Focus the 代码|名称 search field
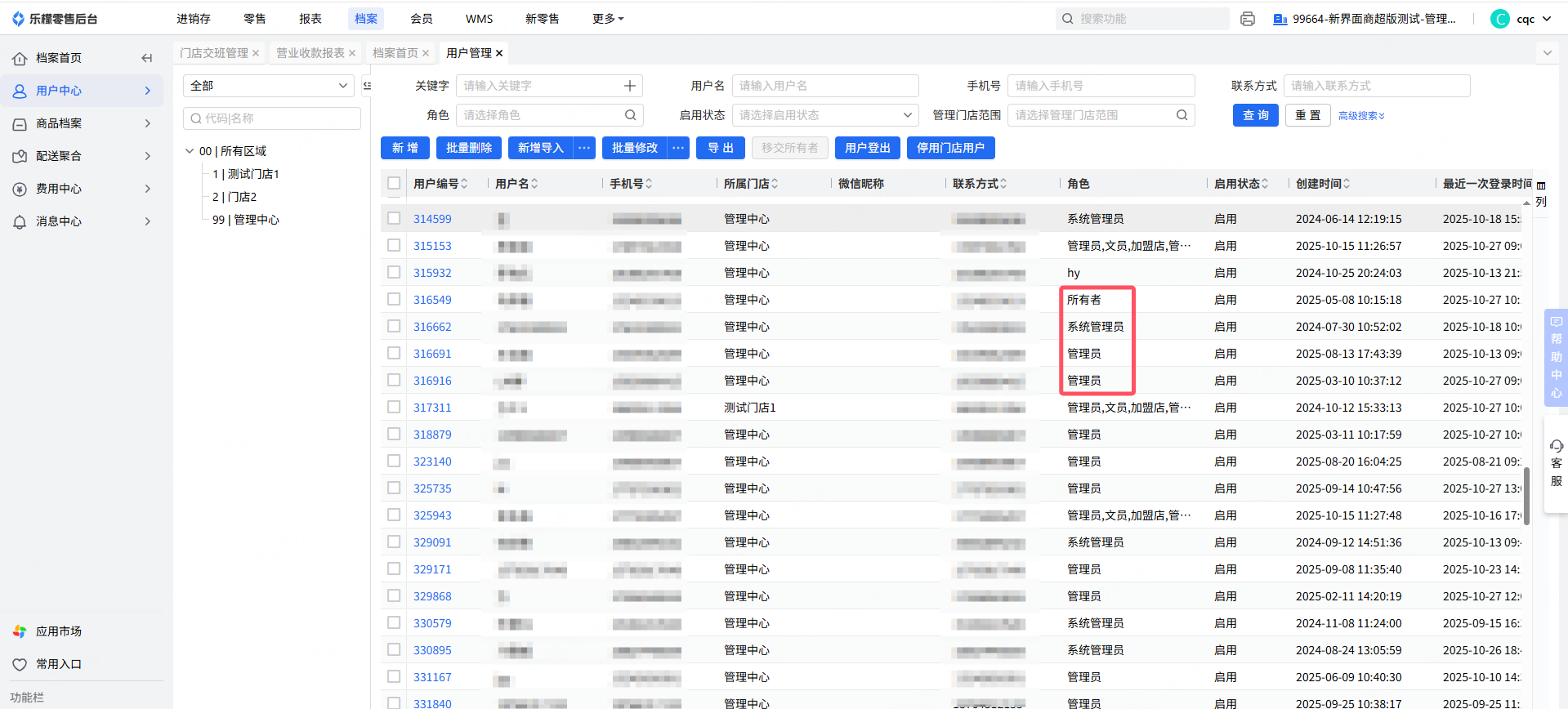The height and width of the screenshot is (709, 1568). [x=272, y=118]
